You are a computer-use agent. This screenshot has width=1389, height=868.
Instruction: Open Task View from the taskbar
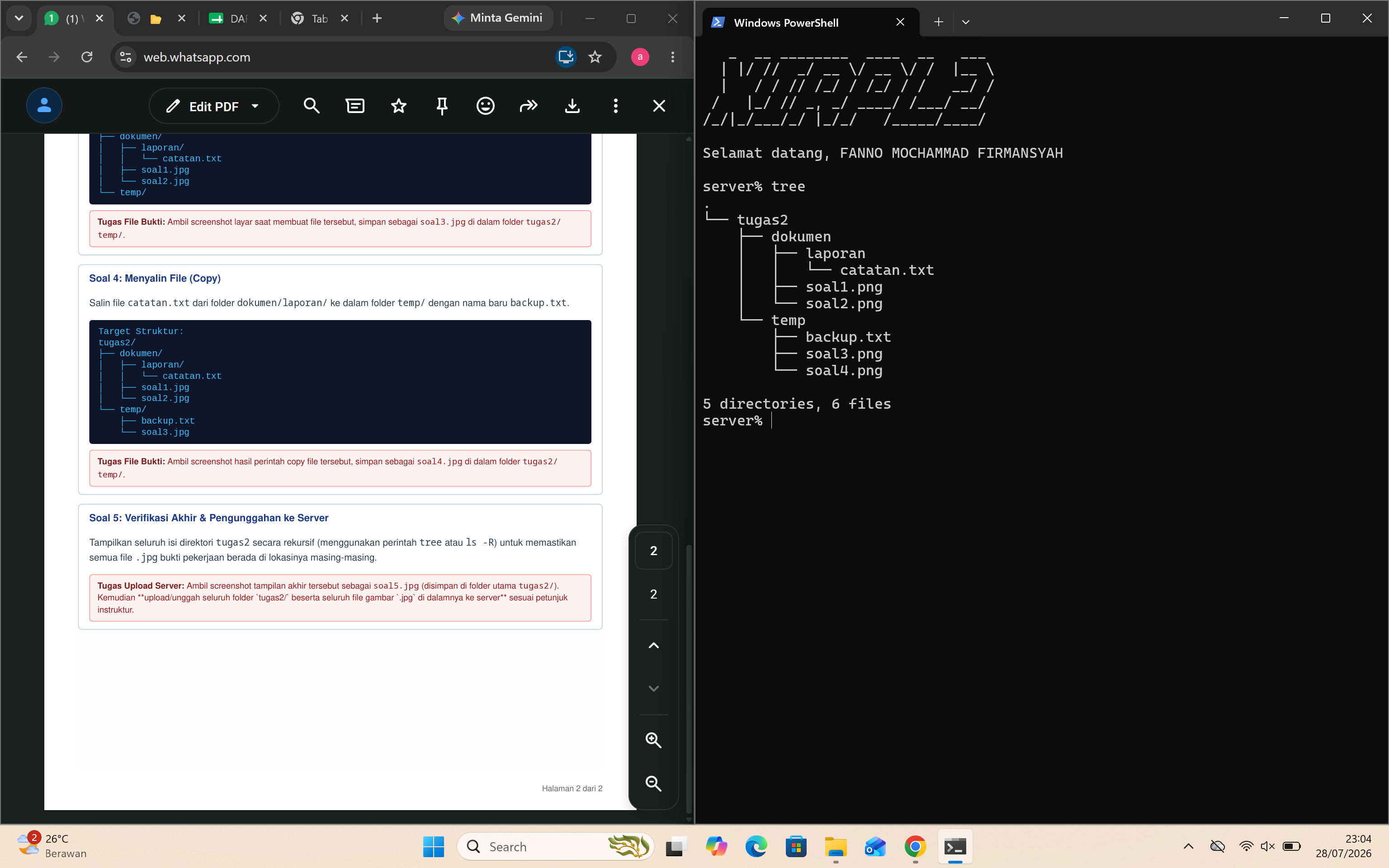(x=676, y=846)
